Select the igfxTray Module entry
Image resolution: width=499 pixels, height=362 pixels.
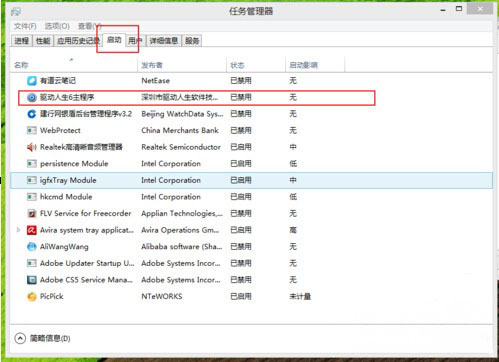[68, 180]
